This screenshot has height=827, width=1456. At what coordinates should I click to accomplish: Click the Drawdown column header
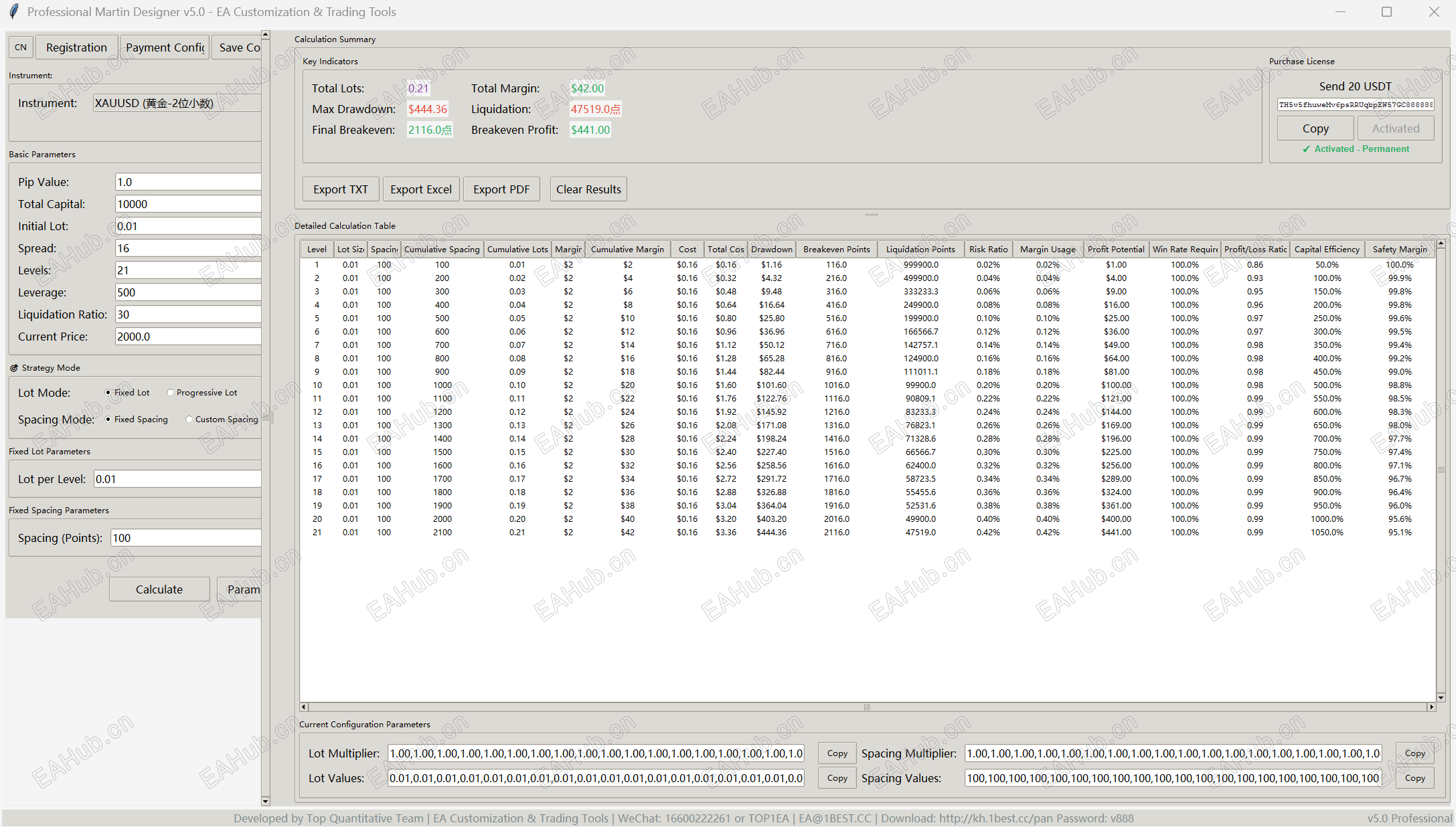(x=771, y=249)
